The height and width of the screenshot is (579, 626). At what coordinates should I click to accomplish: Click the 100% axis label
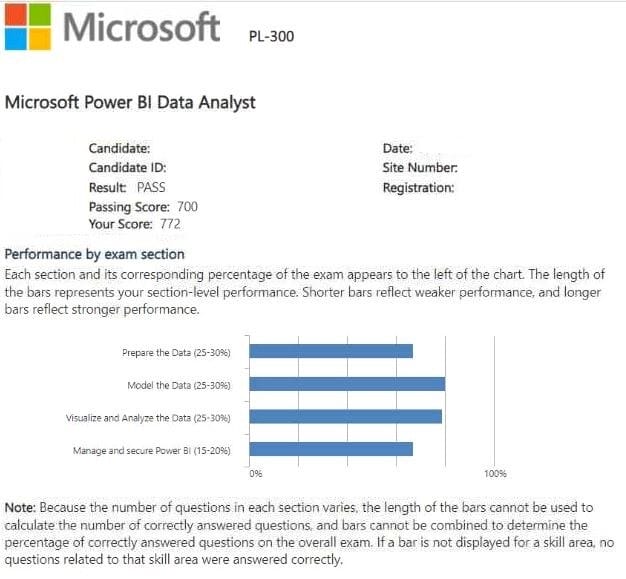click(495, 473)
